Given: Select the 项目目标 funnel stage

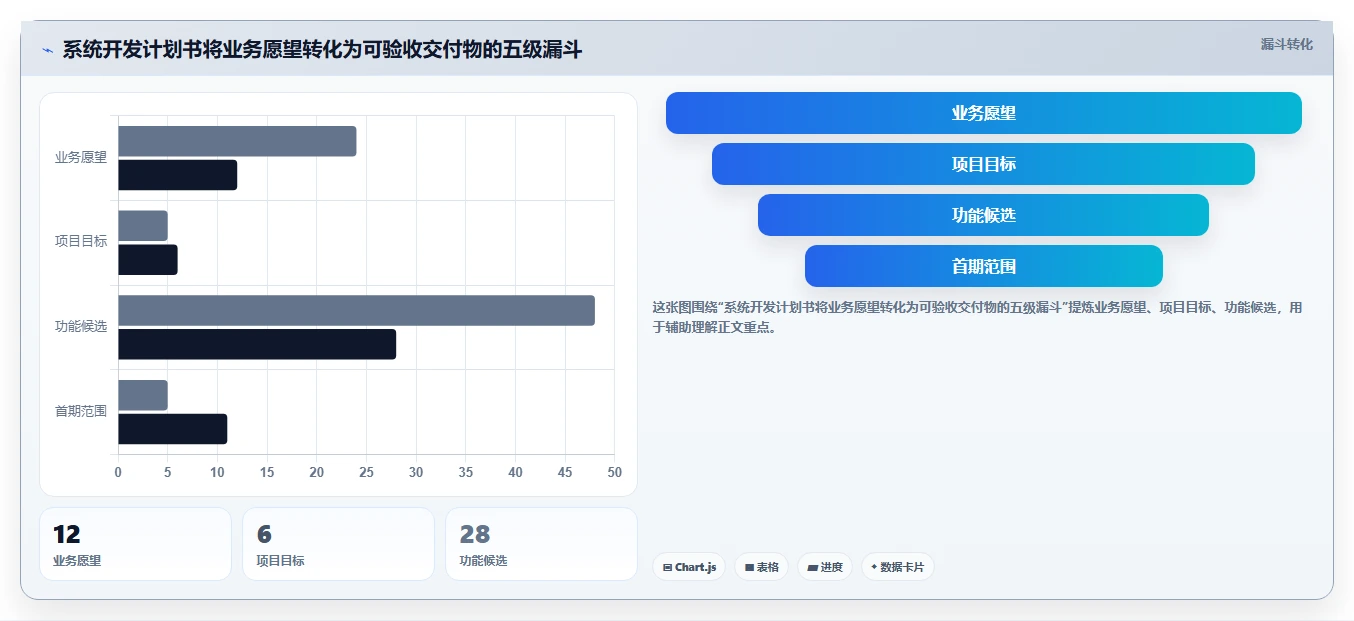Looking at the screenshot, I should click(x=984, y=164).
